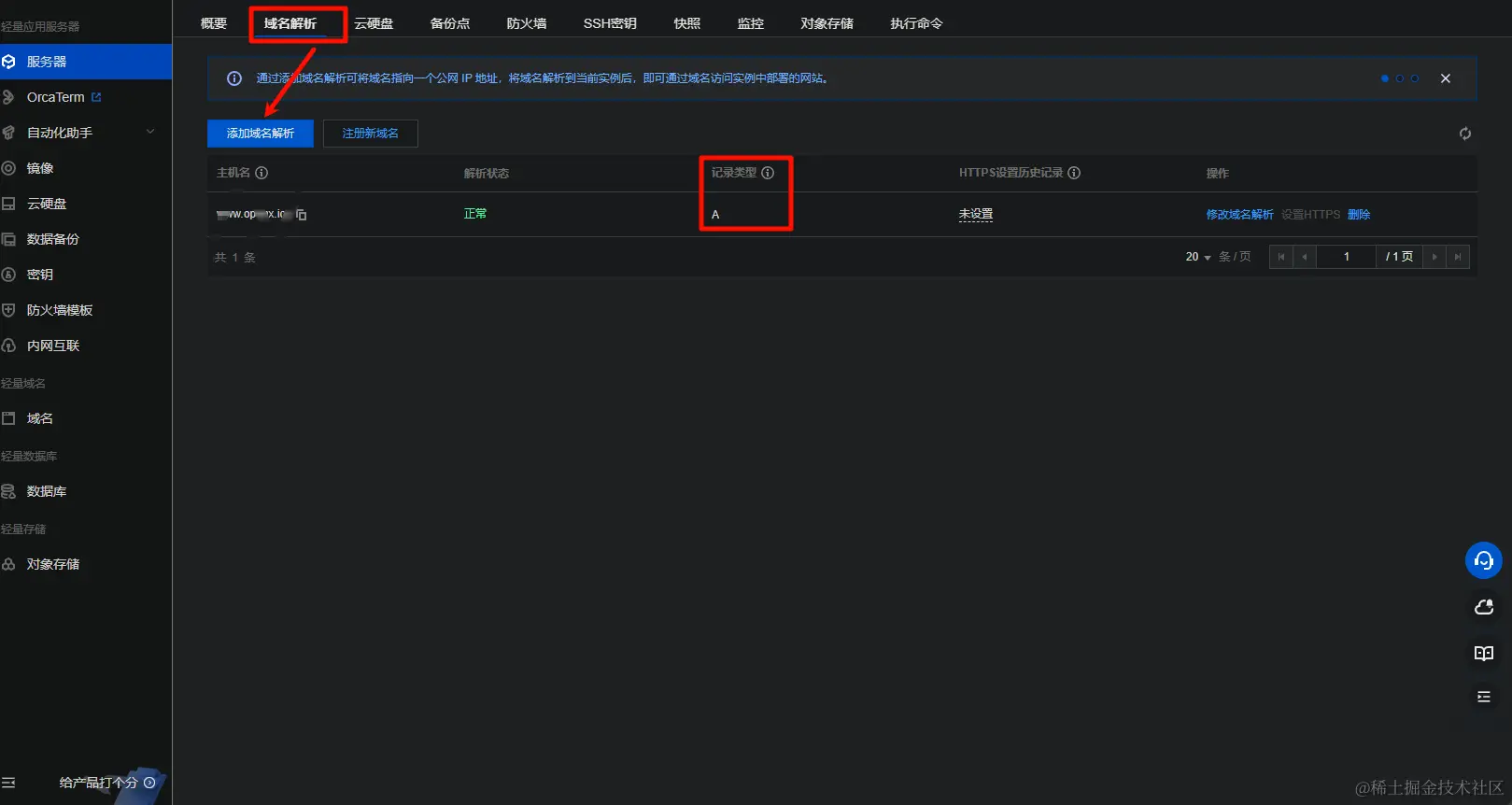Viewport: 1512px width, 805px height.
Task: Switch to the 执行命令 tab
Action: (916, 23)
